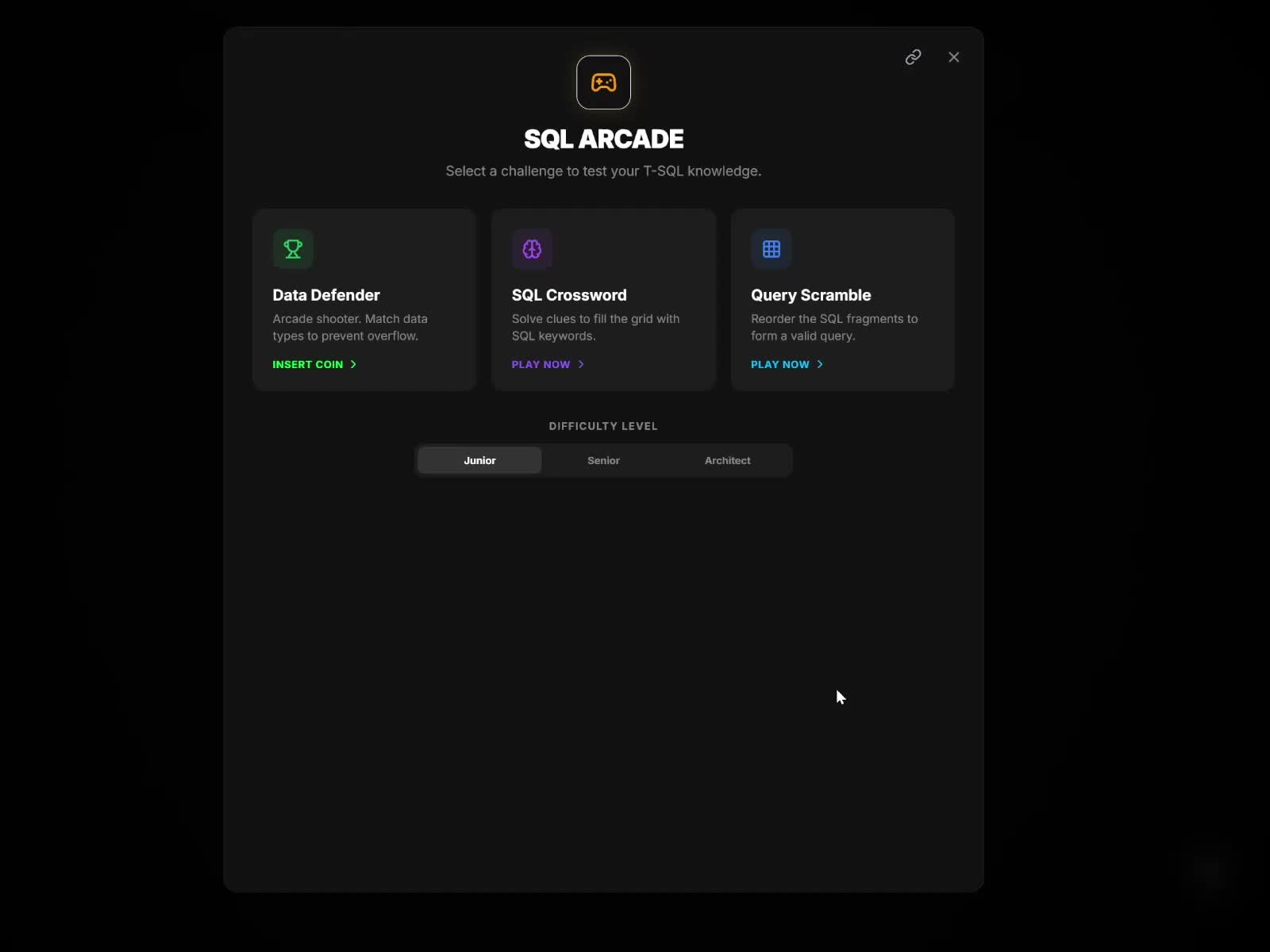Image resolution: width=1270 pixels, height=952 pixels.
Task: Select the Query Scramble card title
Action: [810, 295]
